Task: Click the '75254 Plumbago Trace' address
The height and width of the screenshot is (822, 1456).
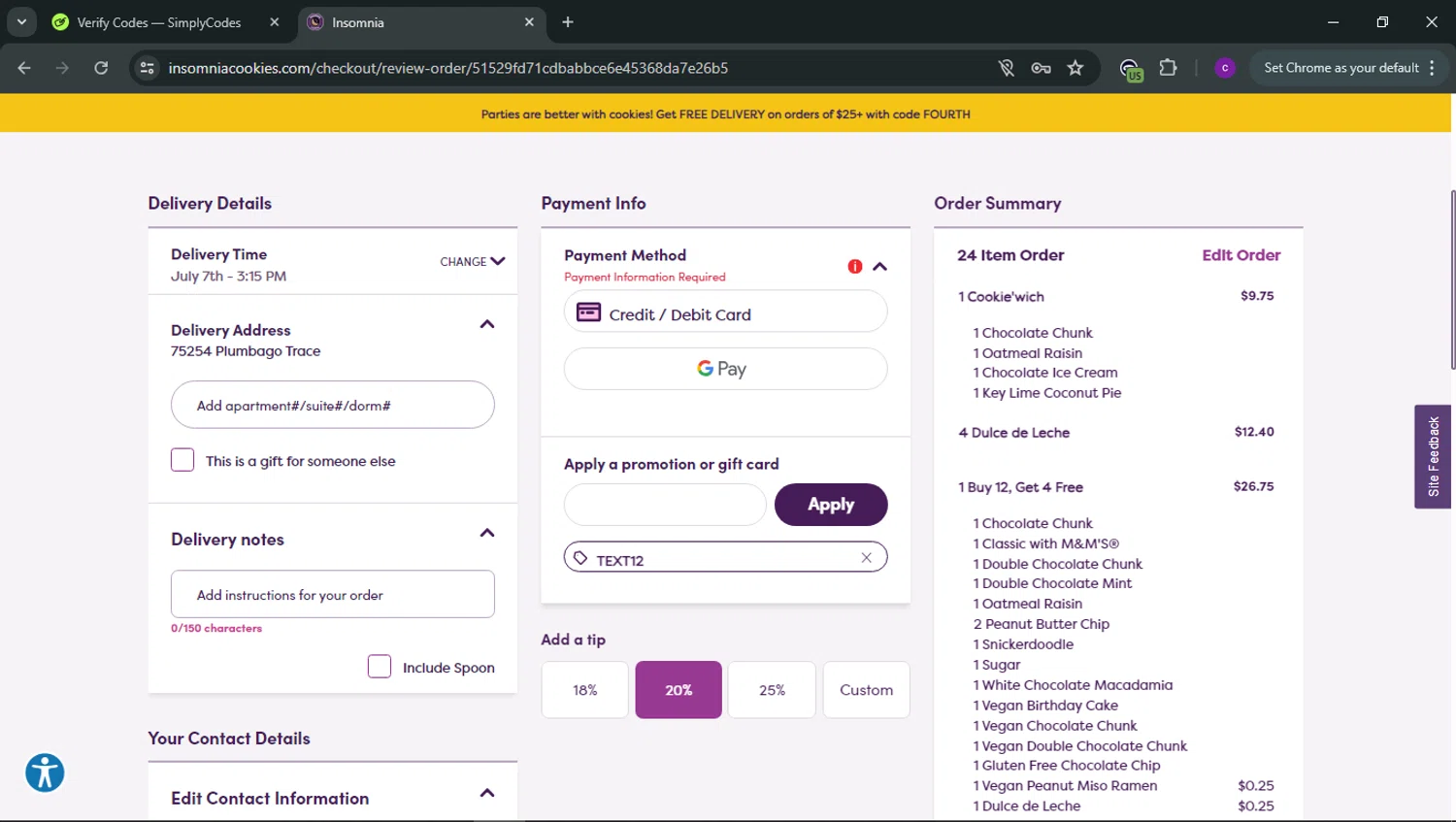Action: [246, 351]
